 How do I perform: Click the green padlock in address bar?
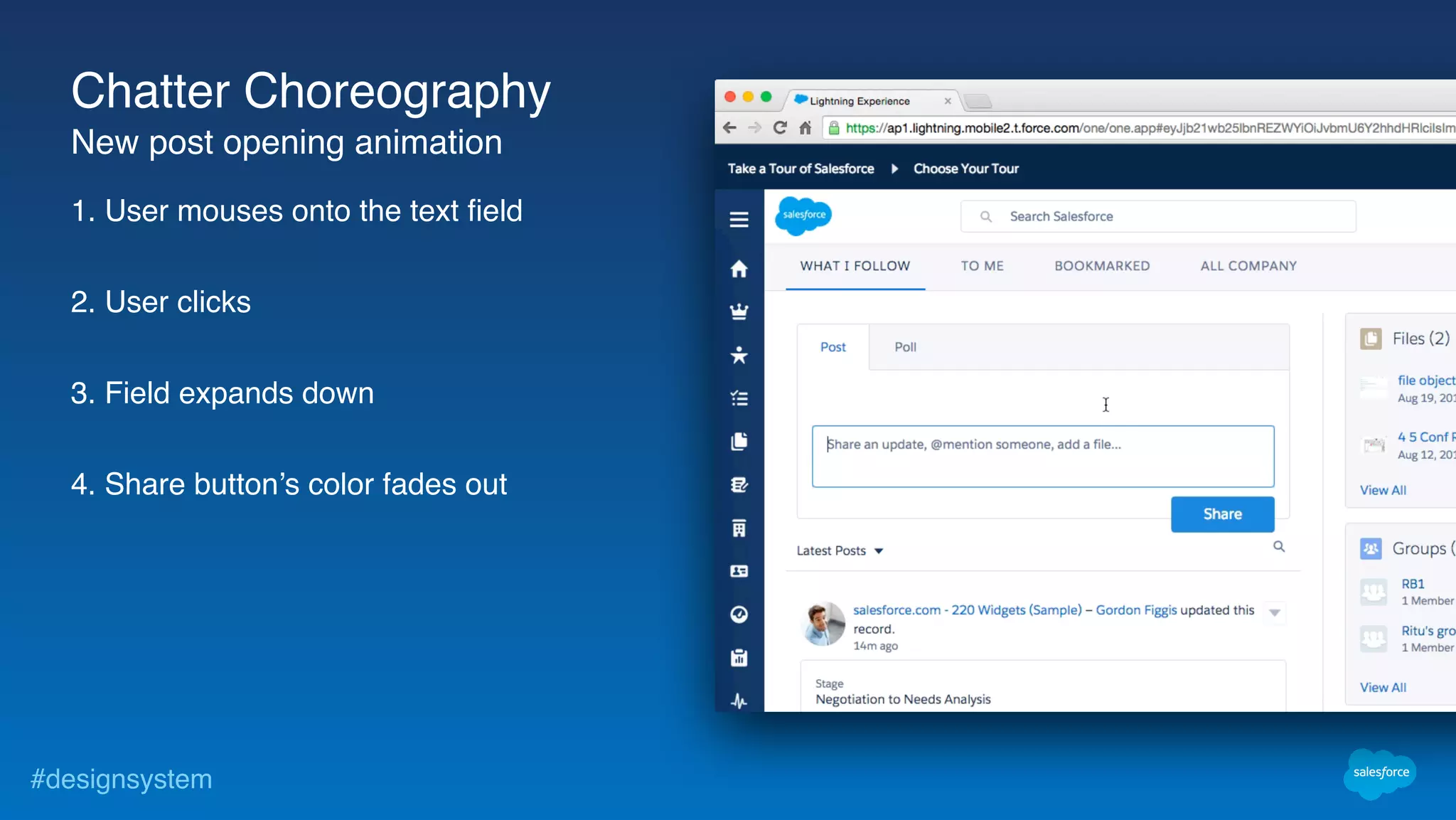coord(834,127)
